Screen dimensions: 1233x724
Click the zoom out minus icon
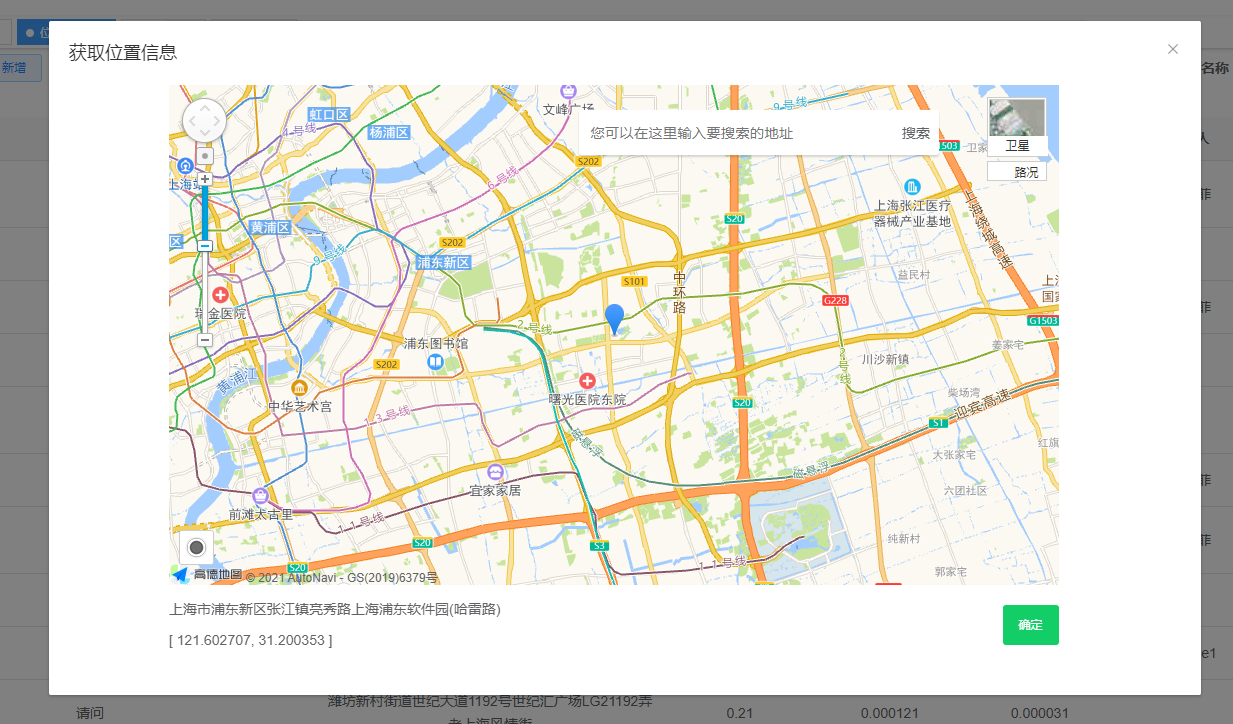204,340
